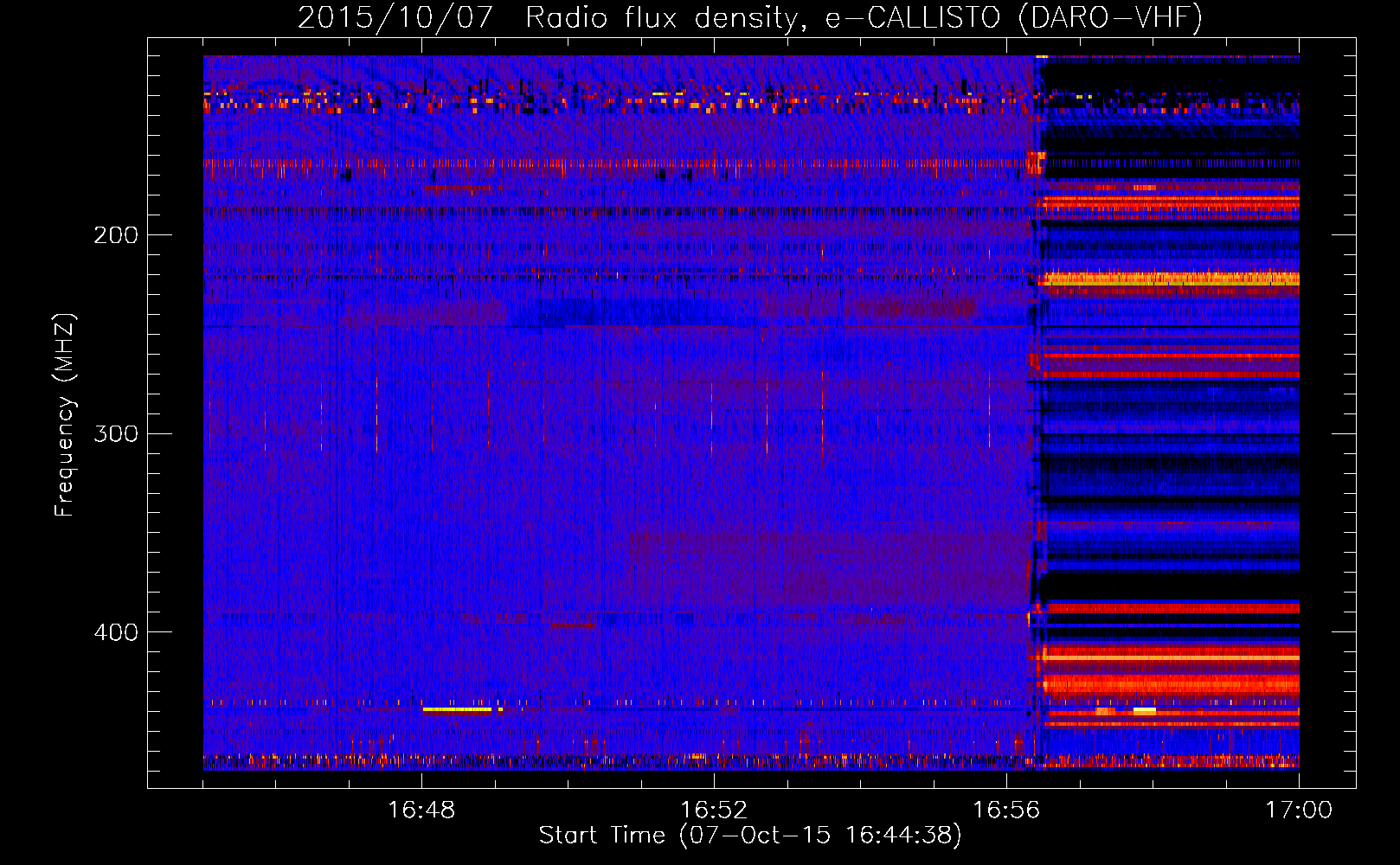This screenshot has width=1400, height=865.
Task: Click the 16:48 time tick label
Action: coord(421,811)
